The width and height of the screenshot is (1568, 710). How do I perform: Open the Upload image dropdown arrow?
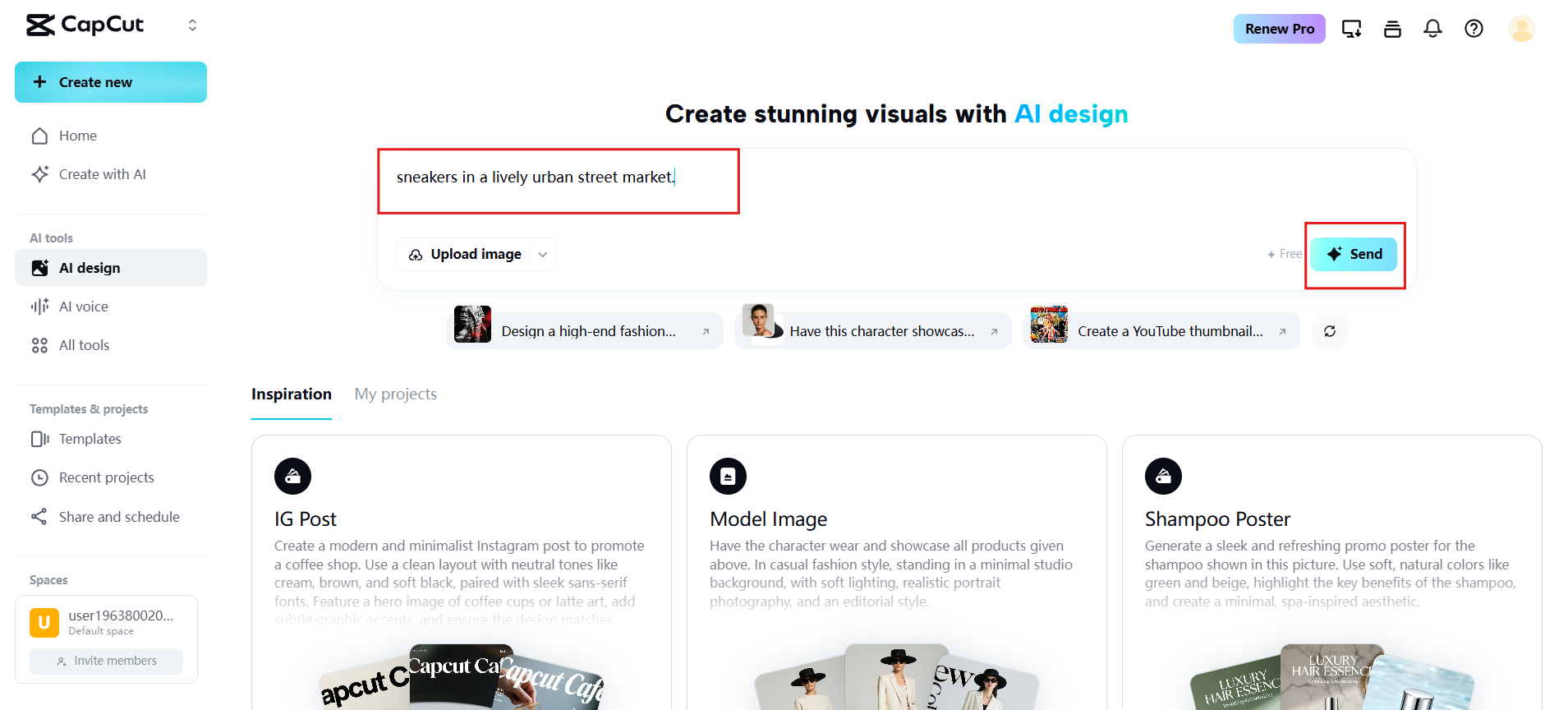543,255
